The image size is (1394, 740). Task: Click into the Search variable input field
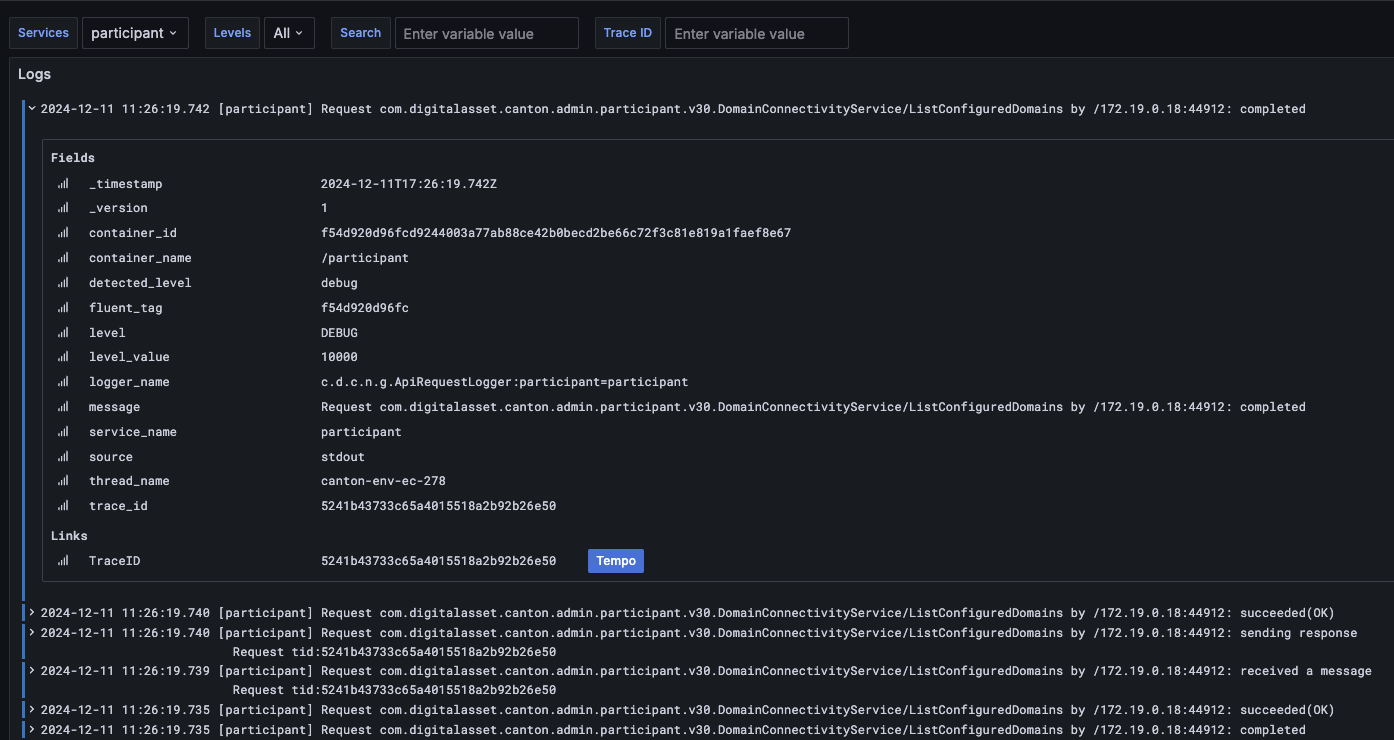click(486, 33)
